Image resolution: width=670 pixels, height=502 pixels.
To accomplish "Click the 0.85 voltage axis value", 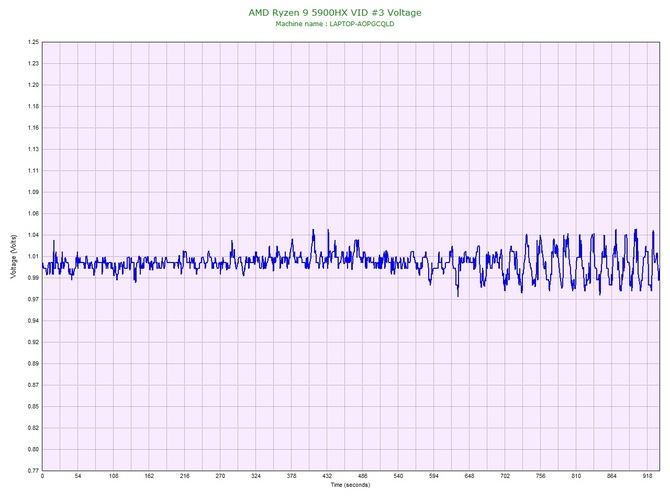I will tap(33, 407).
